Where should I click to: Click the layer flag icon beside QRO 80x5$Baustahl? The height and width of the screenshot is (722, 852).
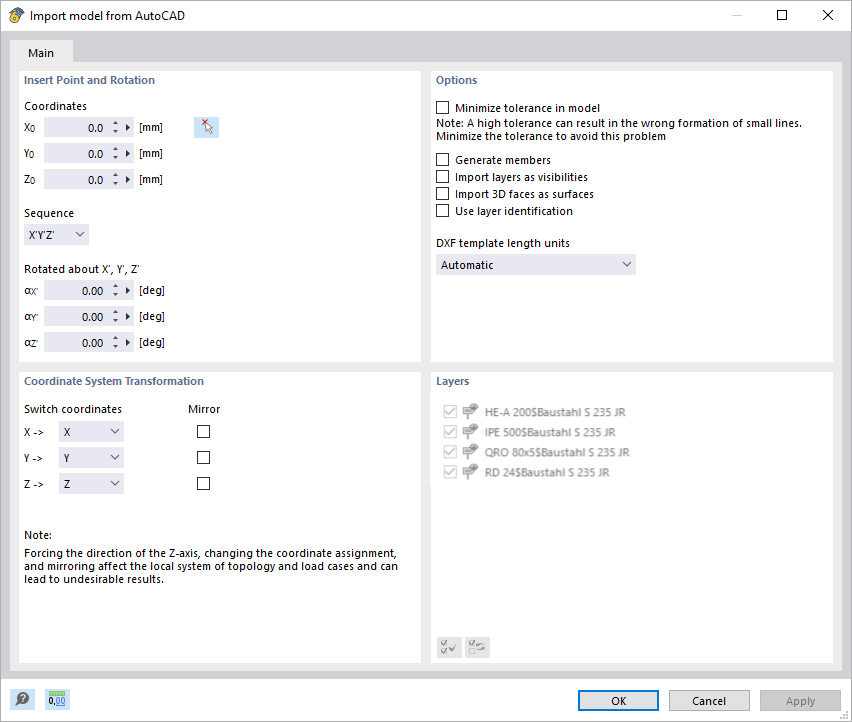point(469,451)
